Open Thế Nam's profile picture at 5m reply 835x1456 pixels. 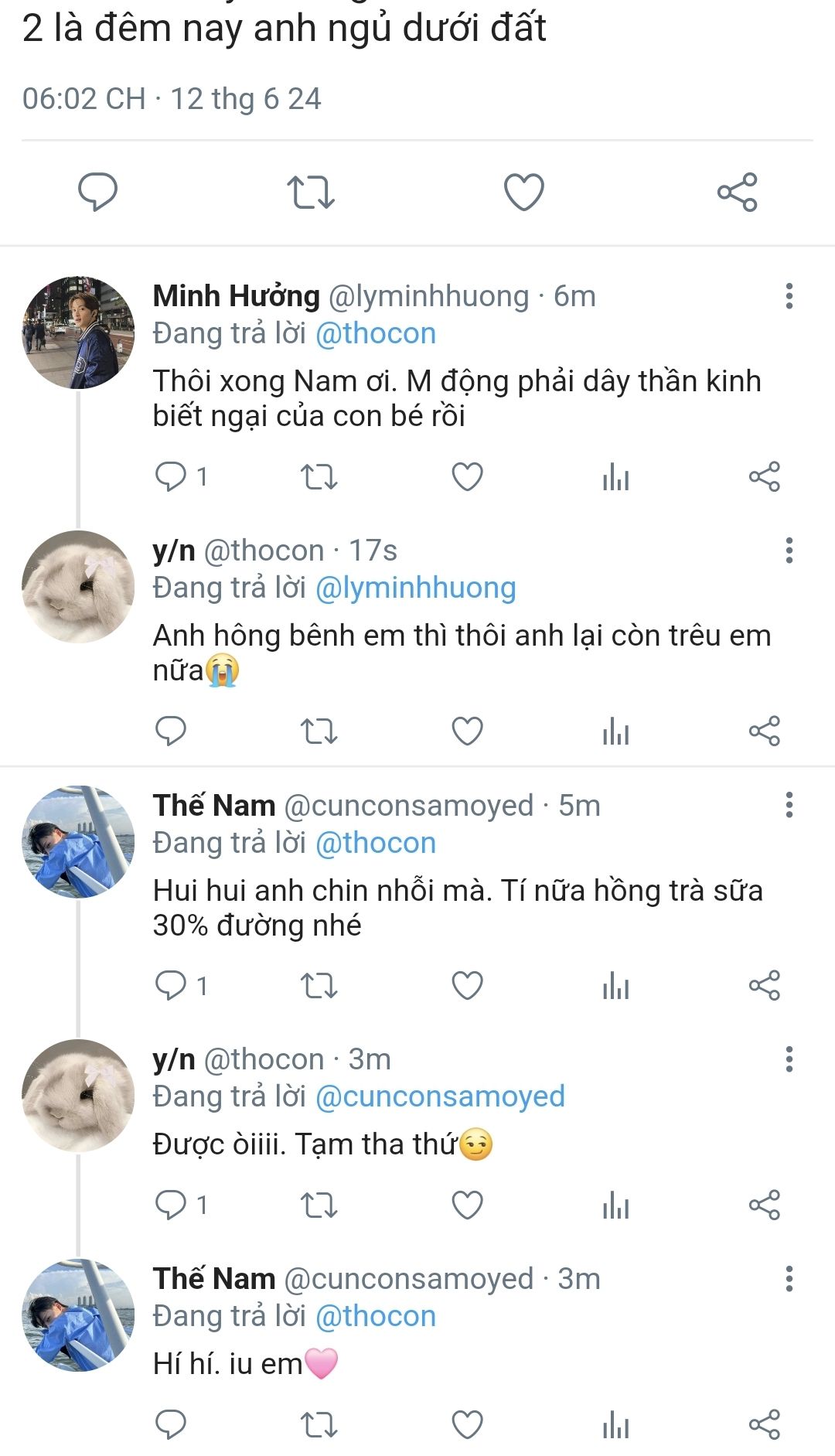point(78,842)
